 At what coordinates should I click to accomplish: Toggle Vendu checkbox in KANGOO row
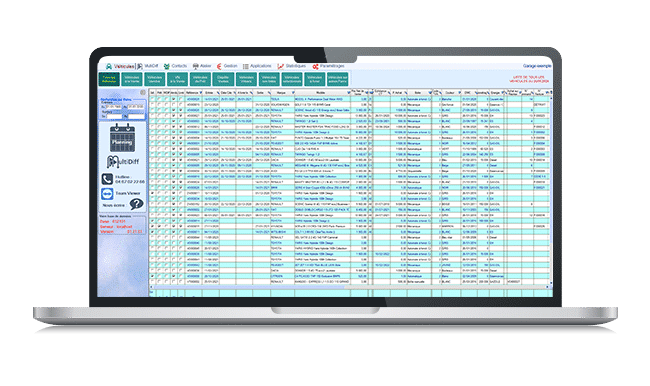pyautogui.click(x=174, y=282)
